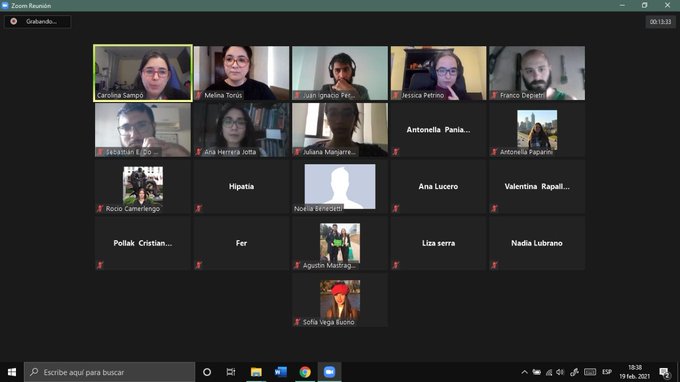The width and height of the screenshot is (680, 382).
Task: Show hidden tray icons chevron
Action: pos(524,372)
